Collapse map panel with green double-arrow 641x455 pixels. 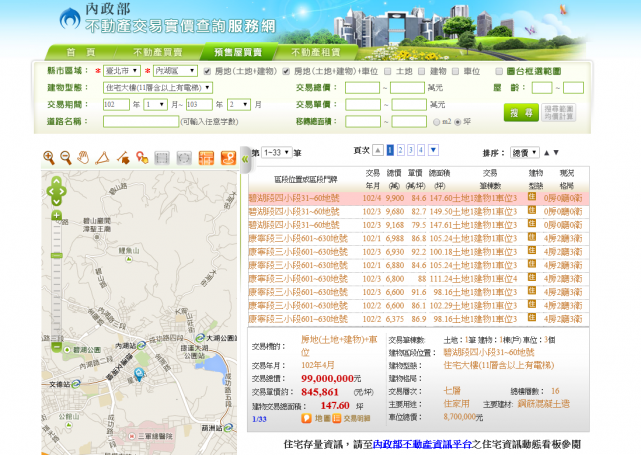(x=243, y=158)
